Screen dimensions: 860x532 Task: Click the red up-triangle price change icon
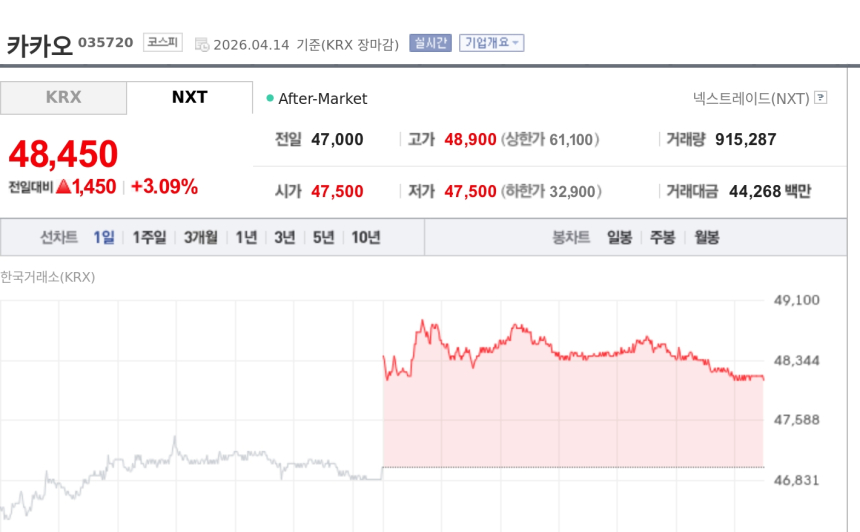[62, 186]
